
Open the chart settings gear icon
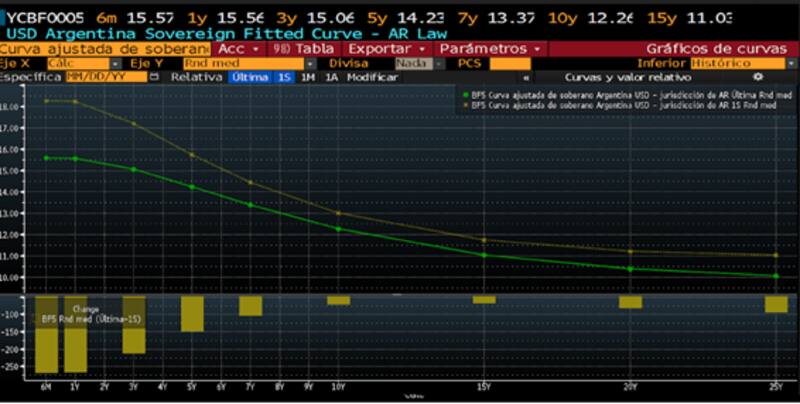(x=757, y=76)
